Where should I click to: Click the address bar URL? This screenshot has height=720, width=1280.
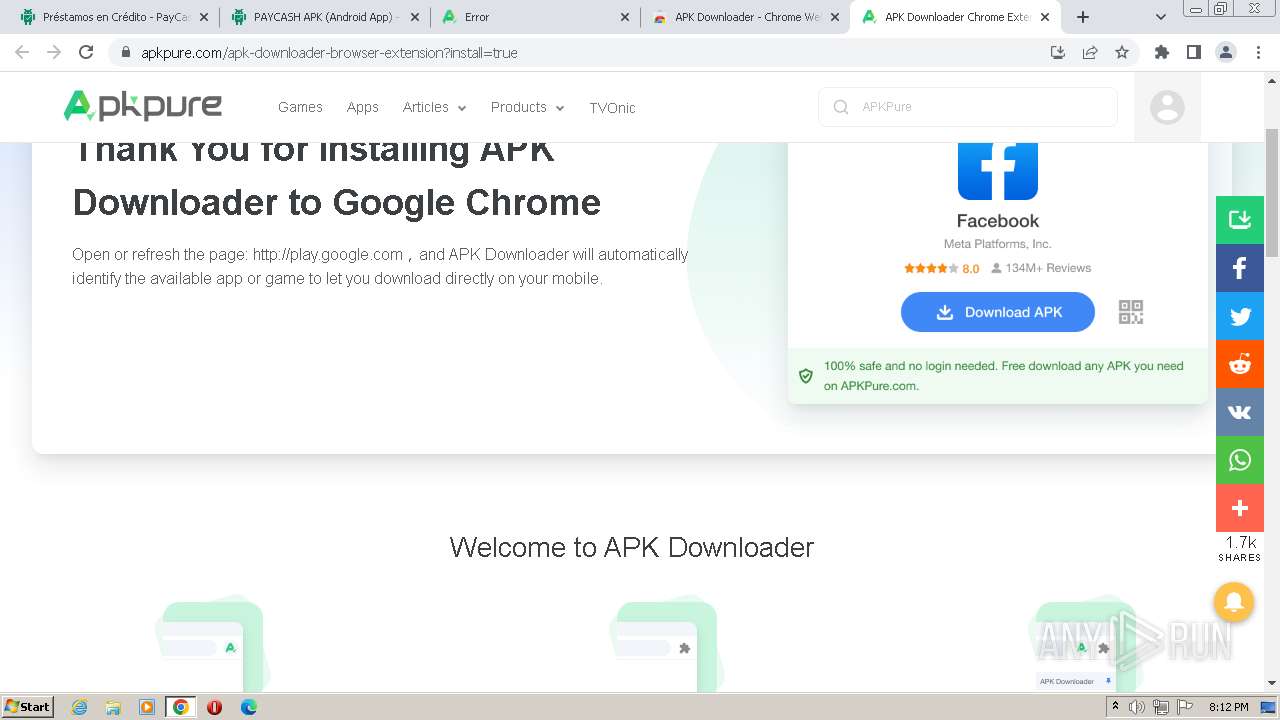329,53
